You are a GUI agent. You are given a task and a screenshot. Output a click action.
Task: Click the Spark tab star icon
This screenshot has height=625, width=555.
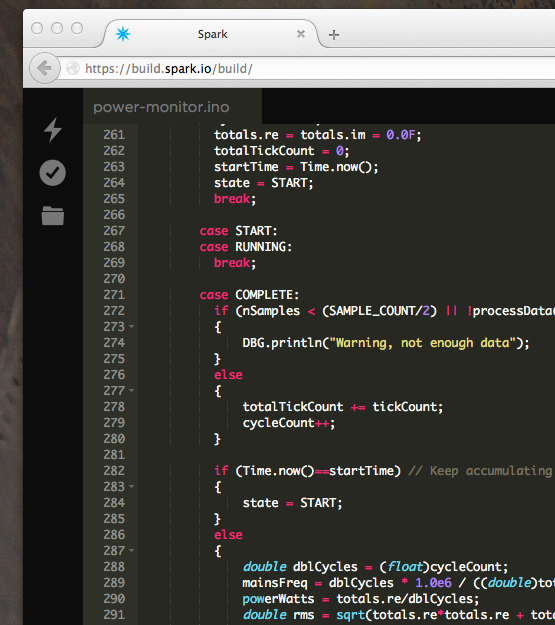(123, 34)
